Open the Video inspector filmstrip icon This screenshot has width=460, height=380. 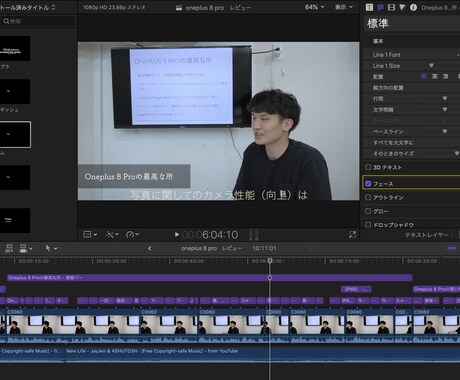click(391, 7)
